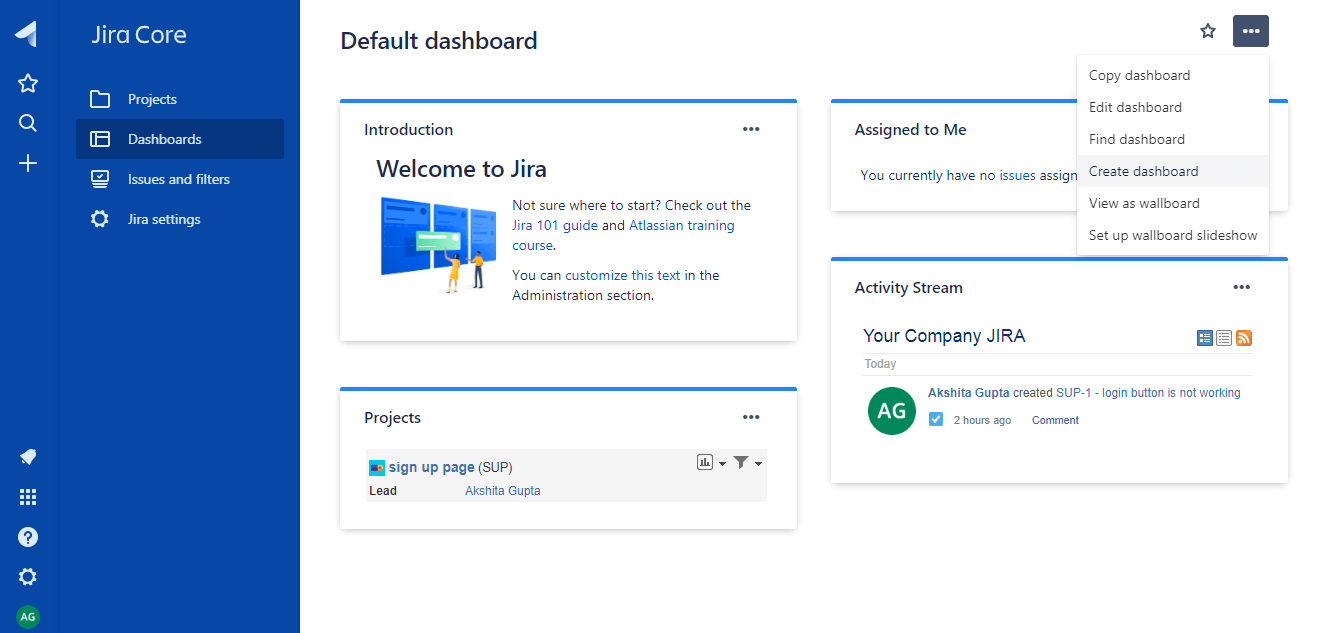Viewport: 1324px width, 633px height.
Task: Open Issues and filters in navigation
Action: click(x=178, y=179)
